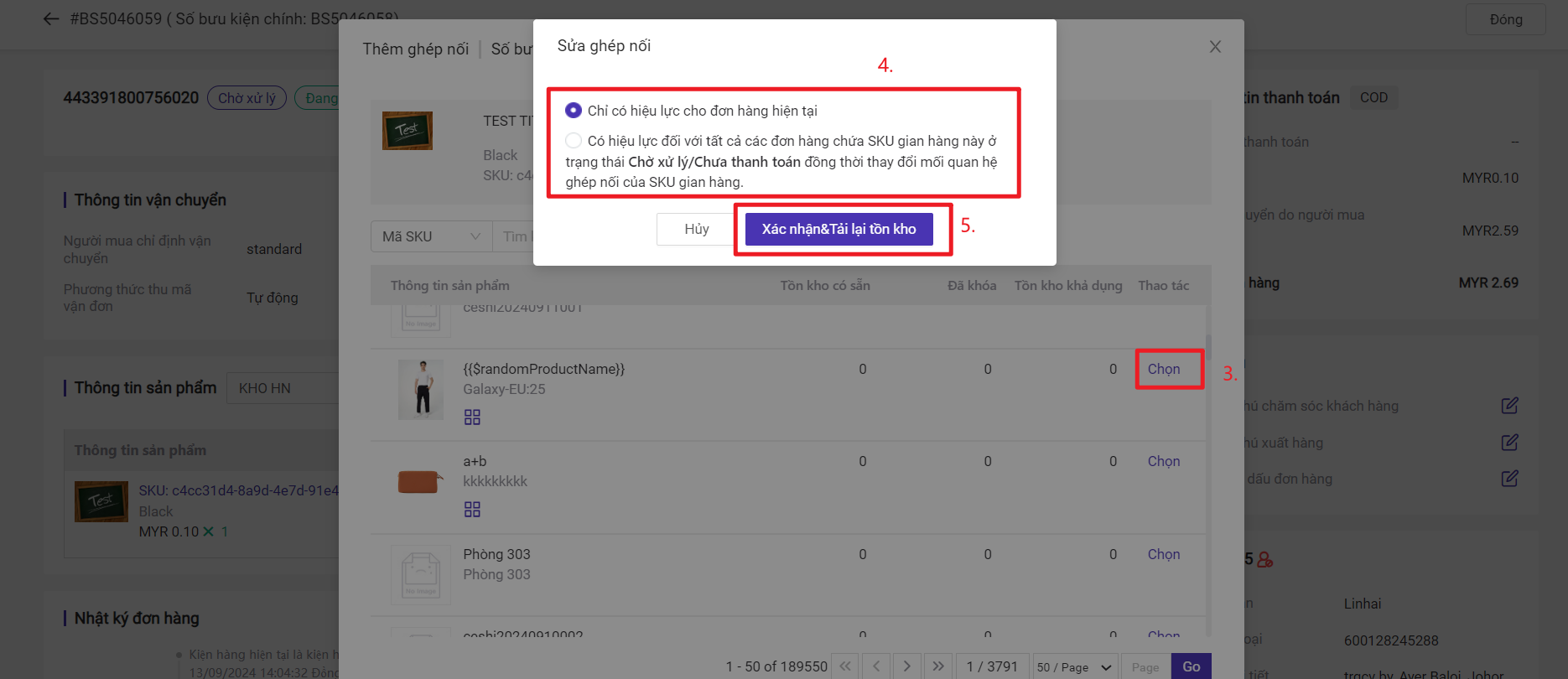
Task: Click the recipient name Linhai
Action: tap(1363, 604)
